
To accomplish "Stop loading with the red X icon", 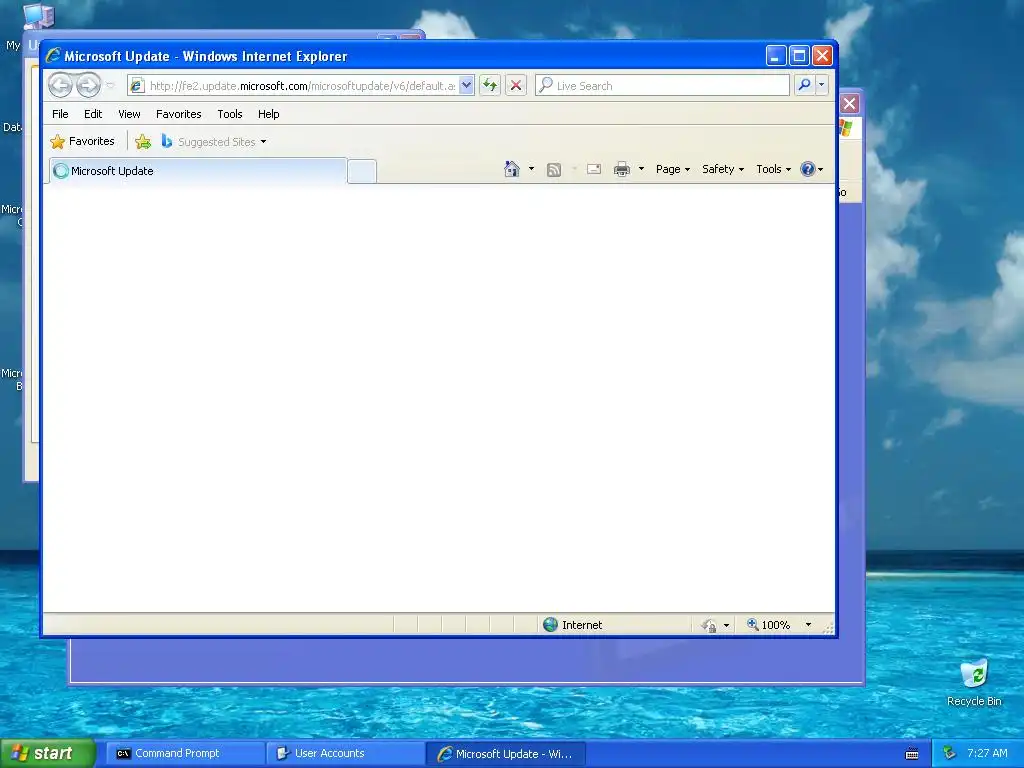I will (x=516, y=86).
